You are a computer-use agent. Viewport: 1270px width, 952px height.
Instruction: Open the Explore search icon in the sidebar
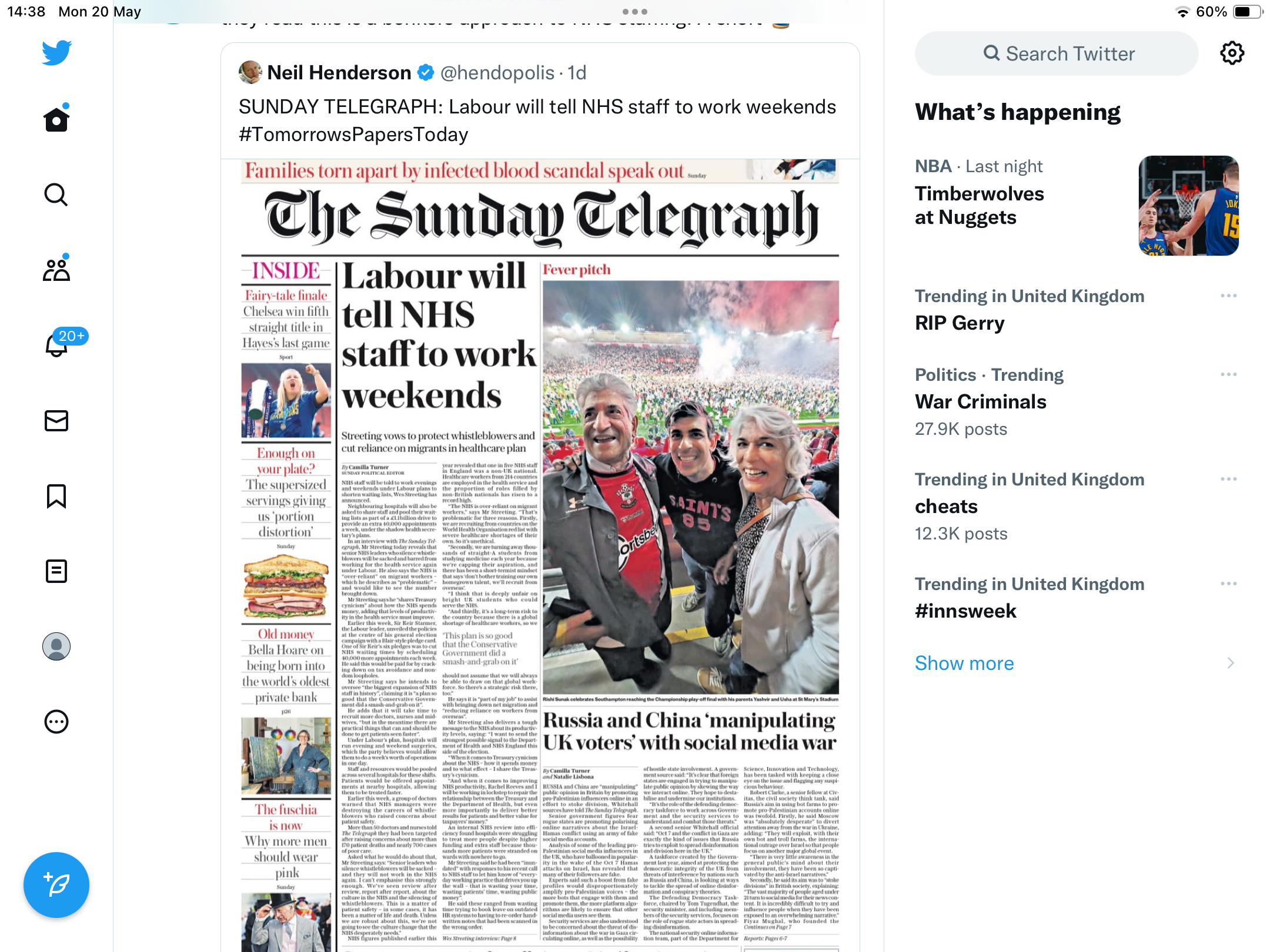tap(56, 195)
